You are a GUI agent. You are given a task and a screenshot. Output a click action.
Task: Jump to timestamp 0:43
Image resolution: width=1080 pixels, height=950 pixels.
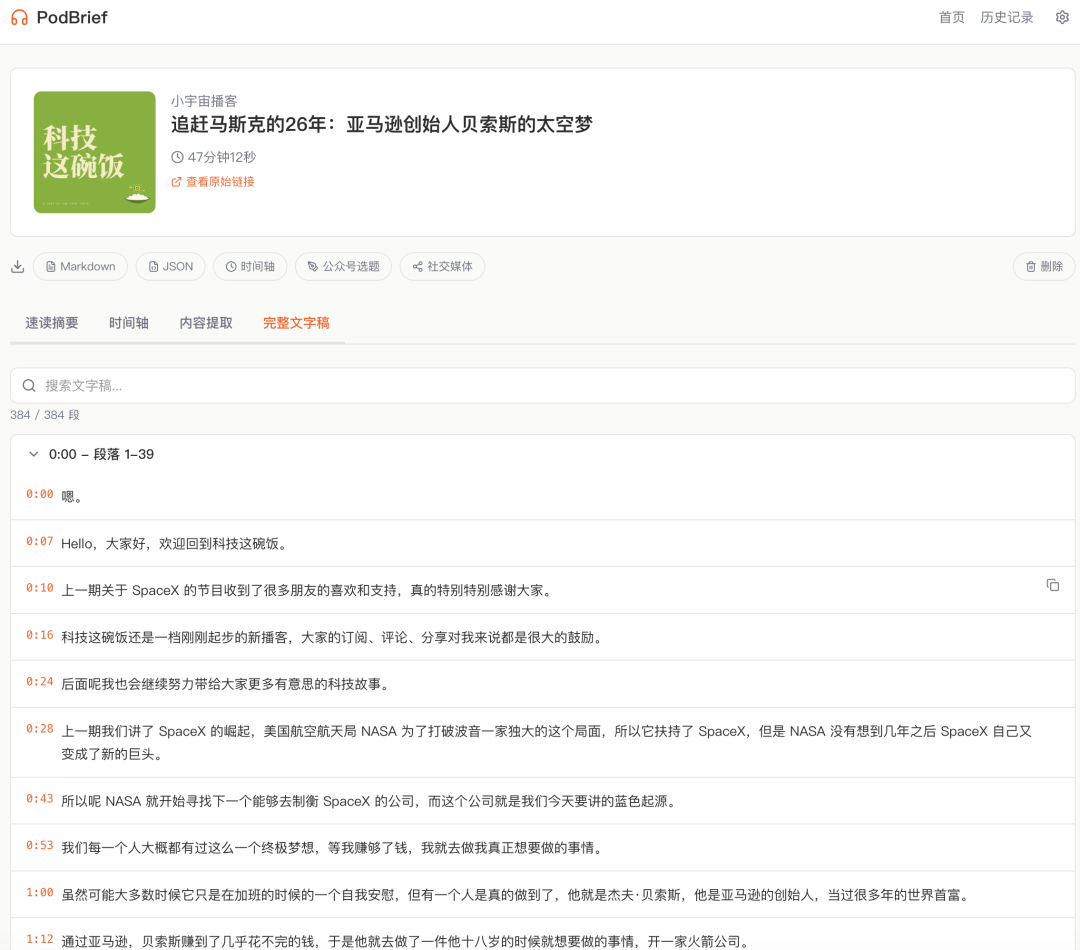point(39,798)
